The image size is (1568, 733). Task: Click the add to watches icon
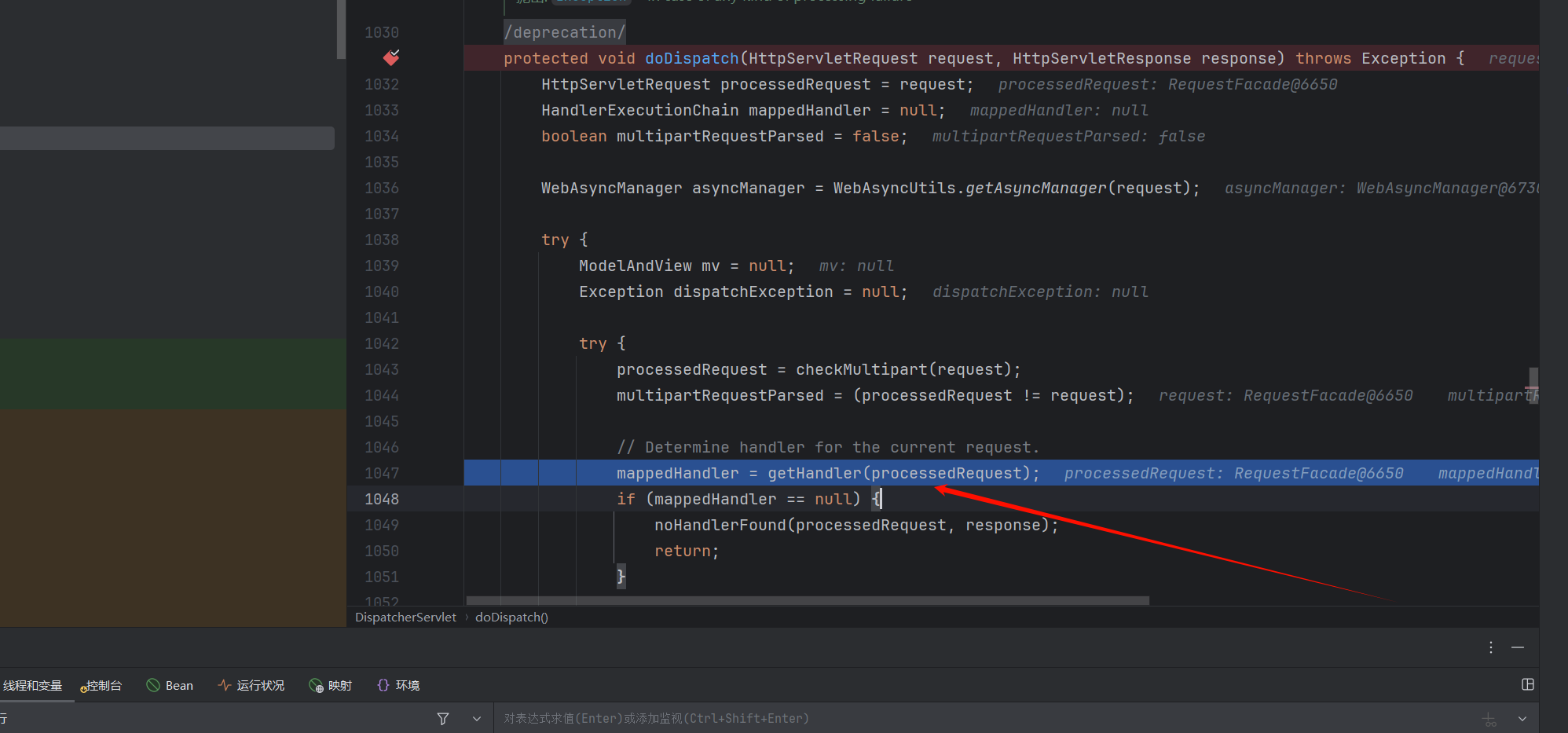pyautogui.click(x=1489, y=718)
